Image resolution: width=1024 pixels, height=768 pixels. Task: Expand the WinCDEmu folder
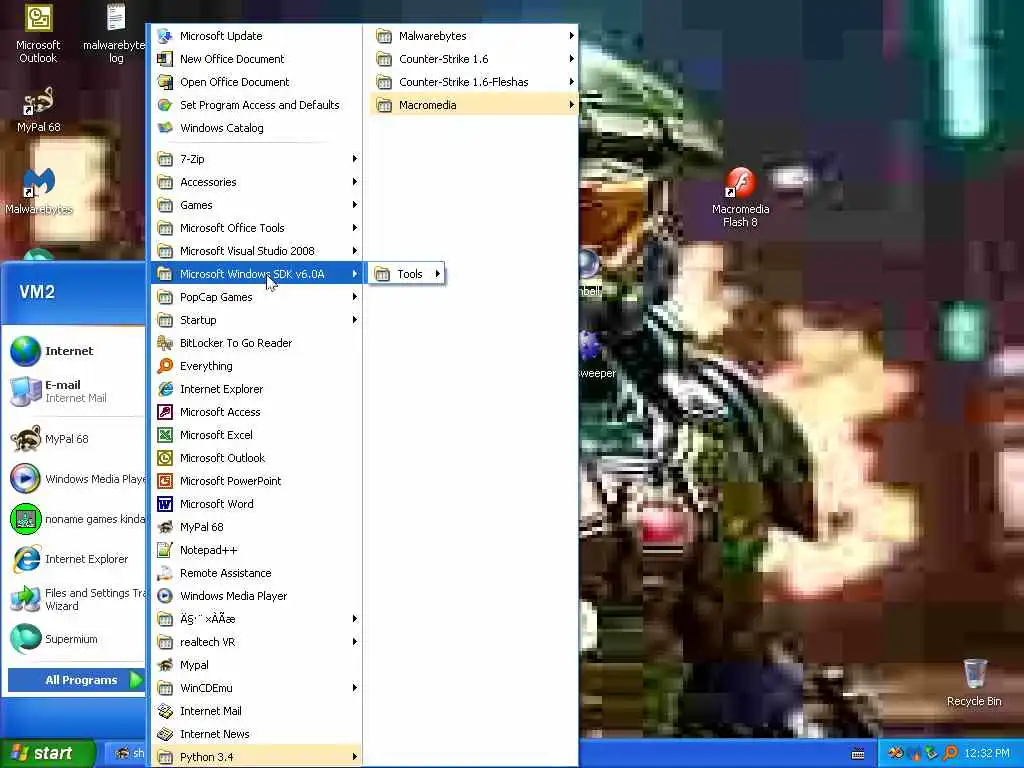[x=257, y=688]
